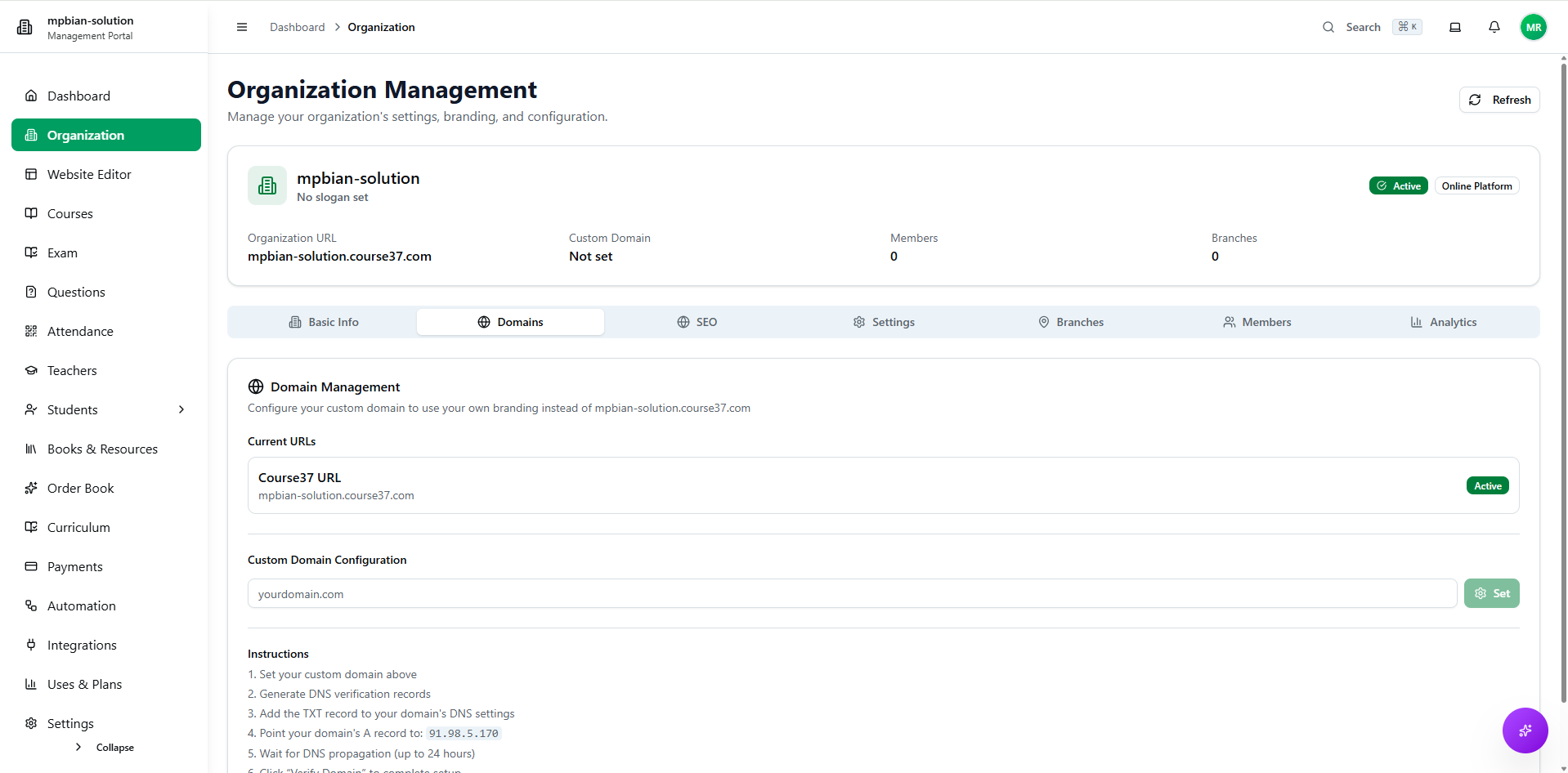The image size is (1568, 773).
Task: Toggle the sidebar hamburger menu icon
Action: tap(242, 27)
